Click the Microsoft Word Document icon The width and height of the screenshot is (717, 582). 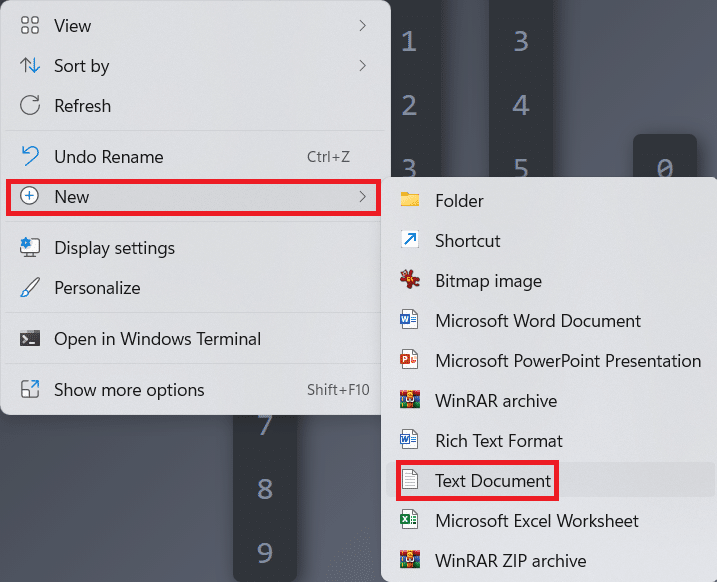tap(409, 320)
